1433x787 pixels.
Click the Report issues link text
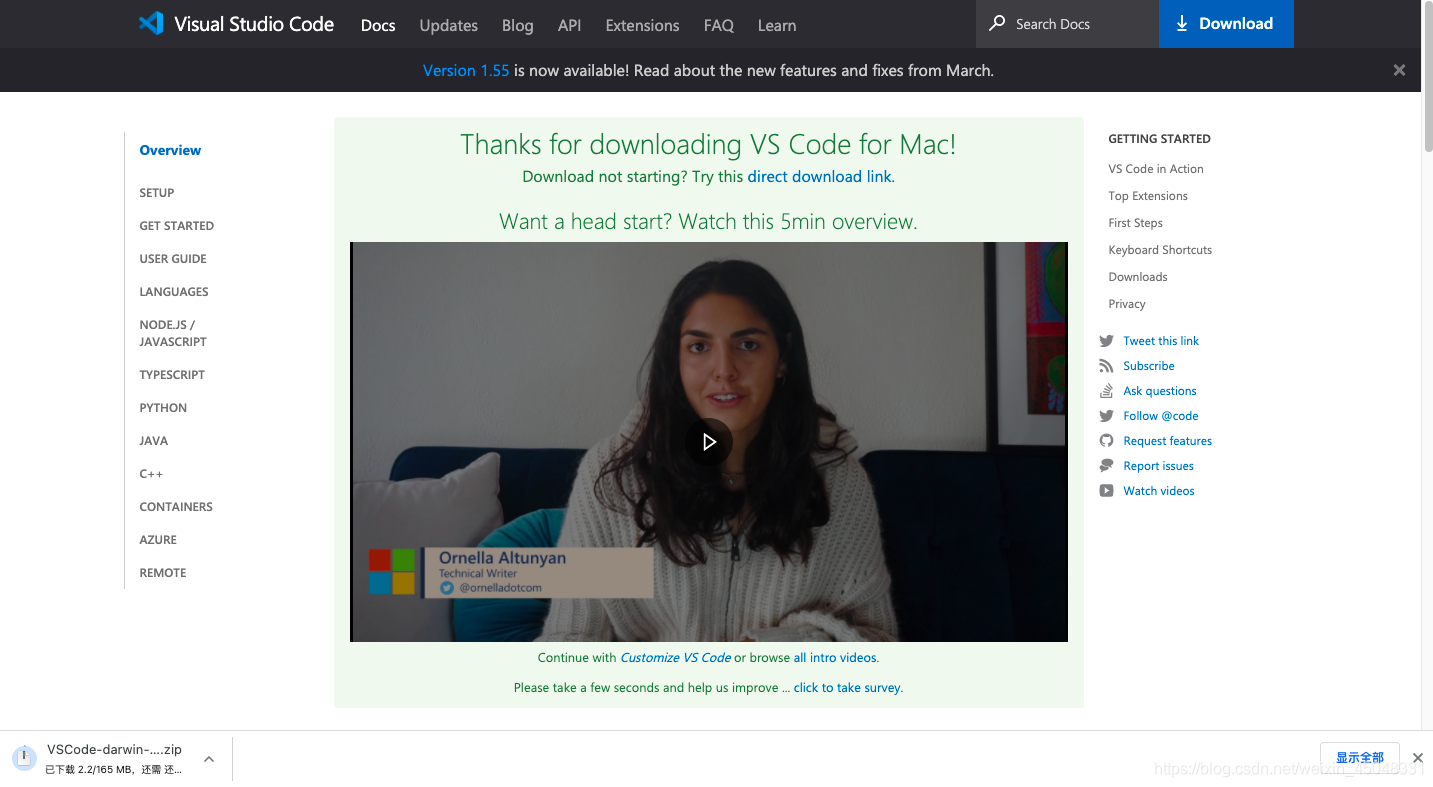click(1158, 466)
